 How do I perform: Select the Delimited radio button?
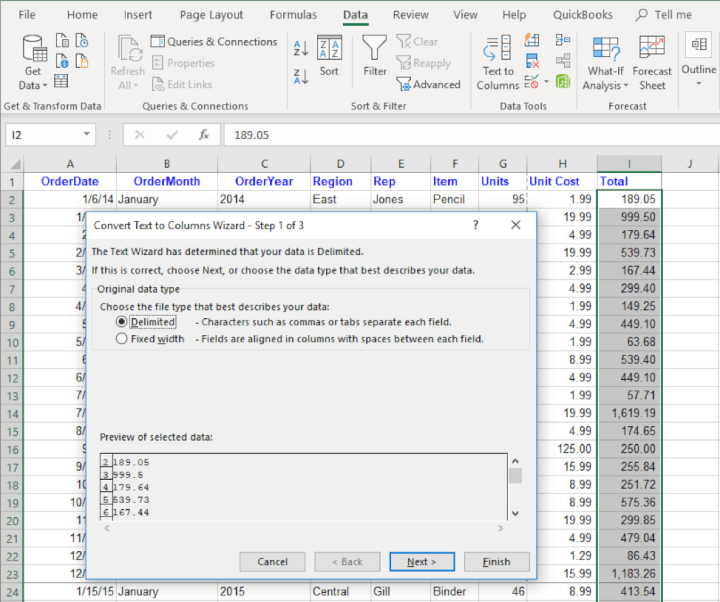[x=122, y=322]
